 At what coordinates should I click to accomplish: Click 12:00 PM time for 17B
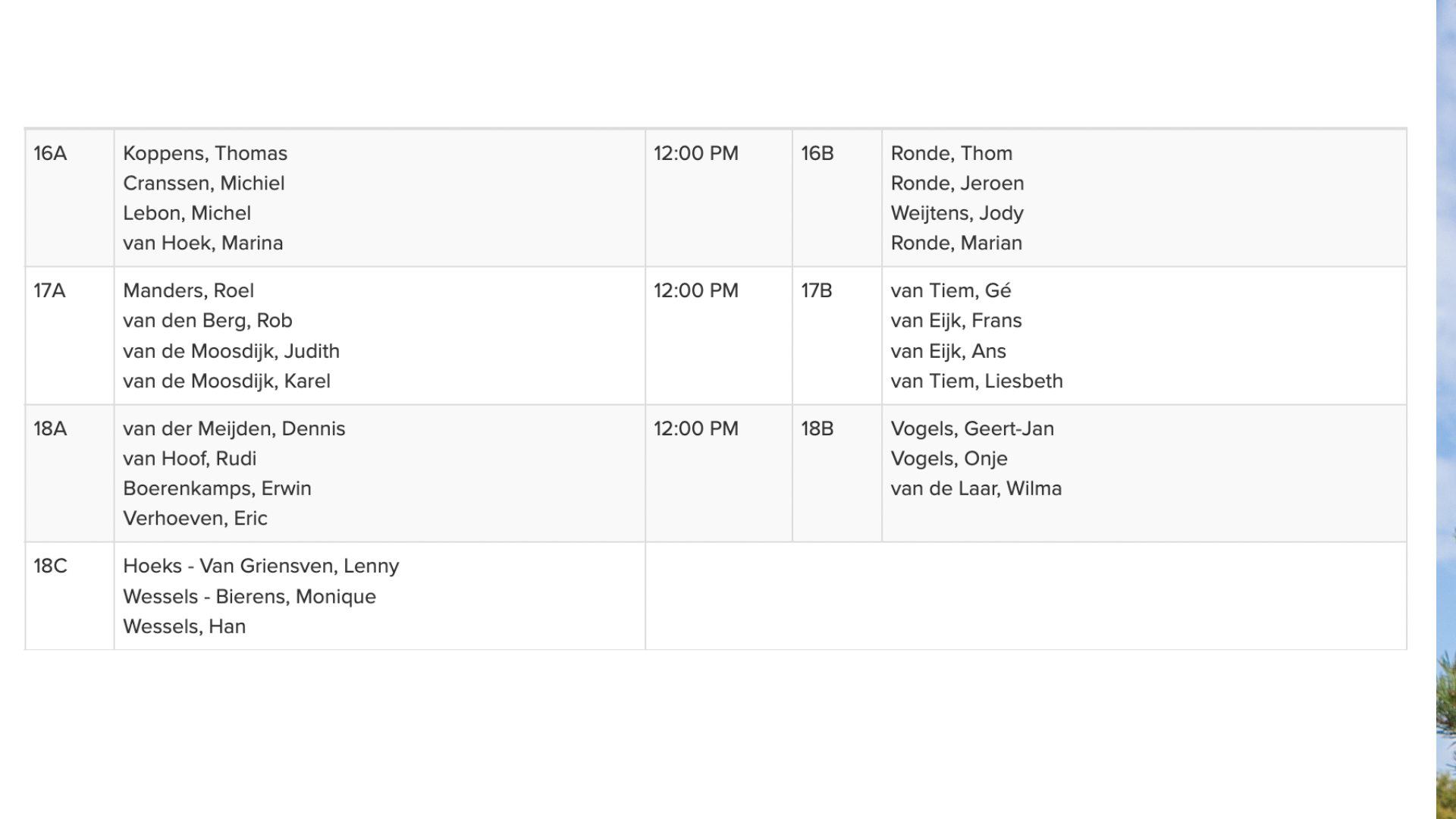pos(696,290)
